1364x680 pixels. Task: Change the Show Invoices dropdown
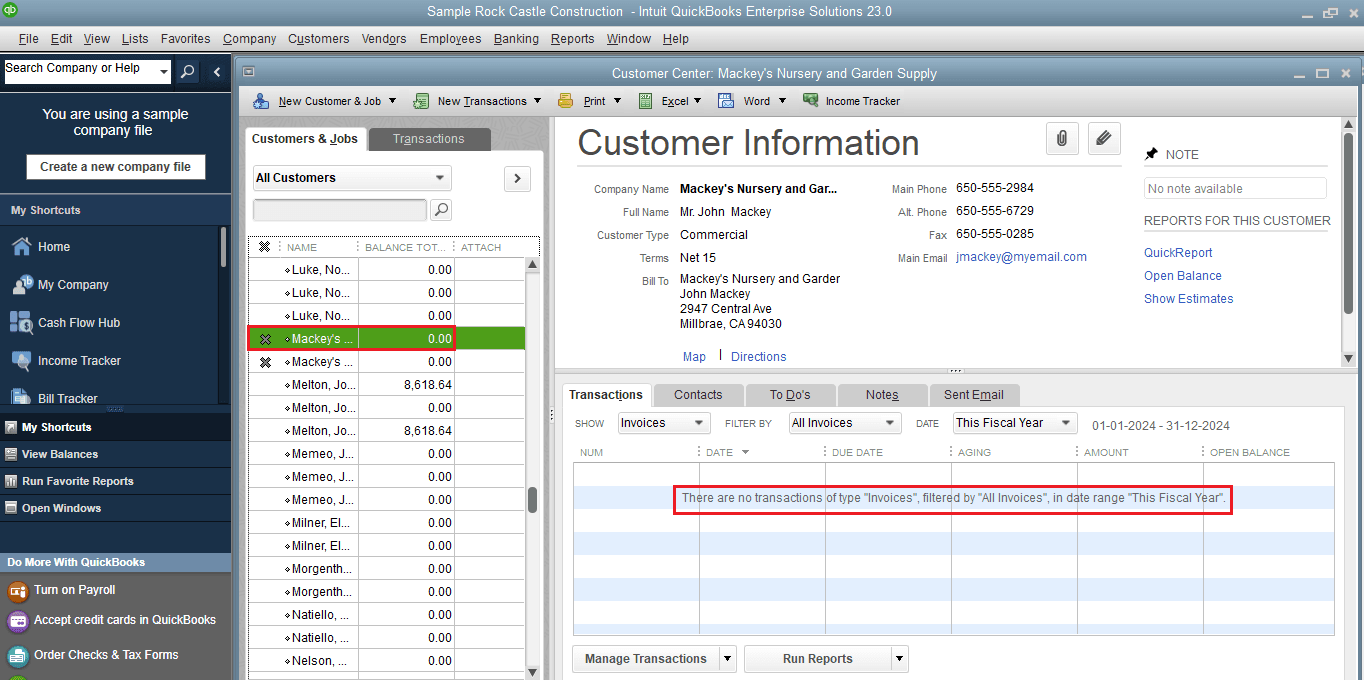[663, 422]
